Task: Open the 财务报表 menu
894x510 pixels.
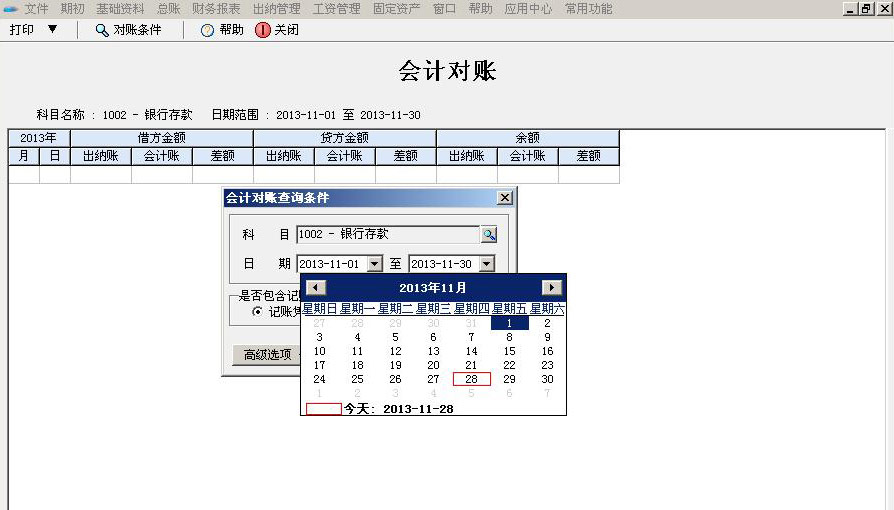Action: tap(216, 8)
